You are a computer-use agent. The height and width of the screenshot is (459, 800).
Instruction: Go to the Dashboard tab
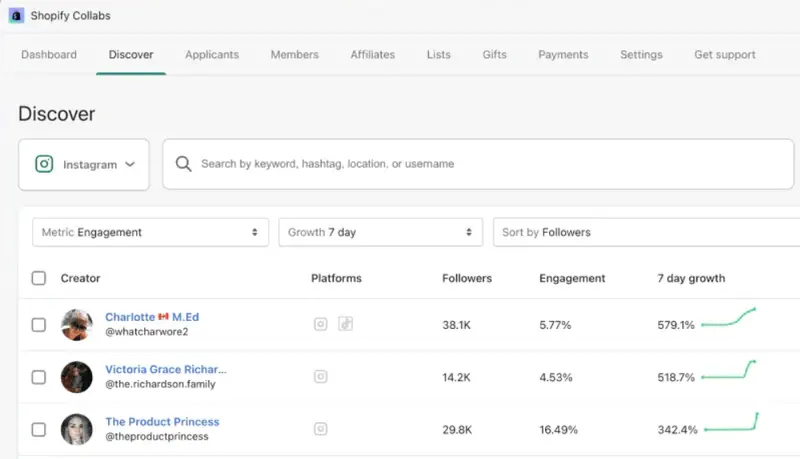pos(49,55)
